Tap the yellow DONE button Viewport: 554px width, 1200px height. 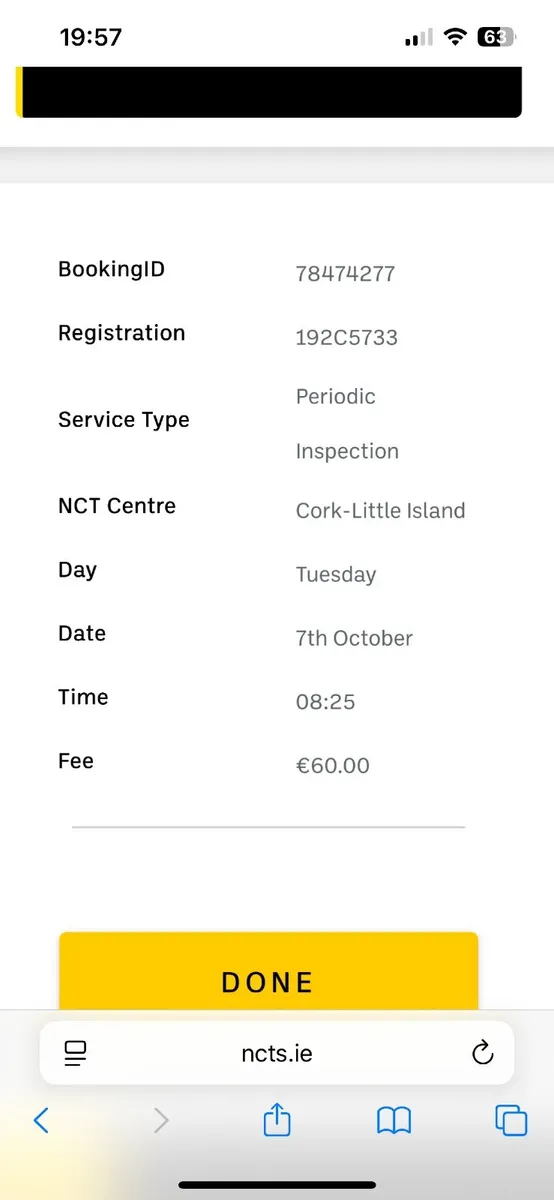[268, 973]
